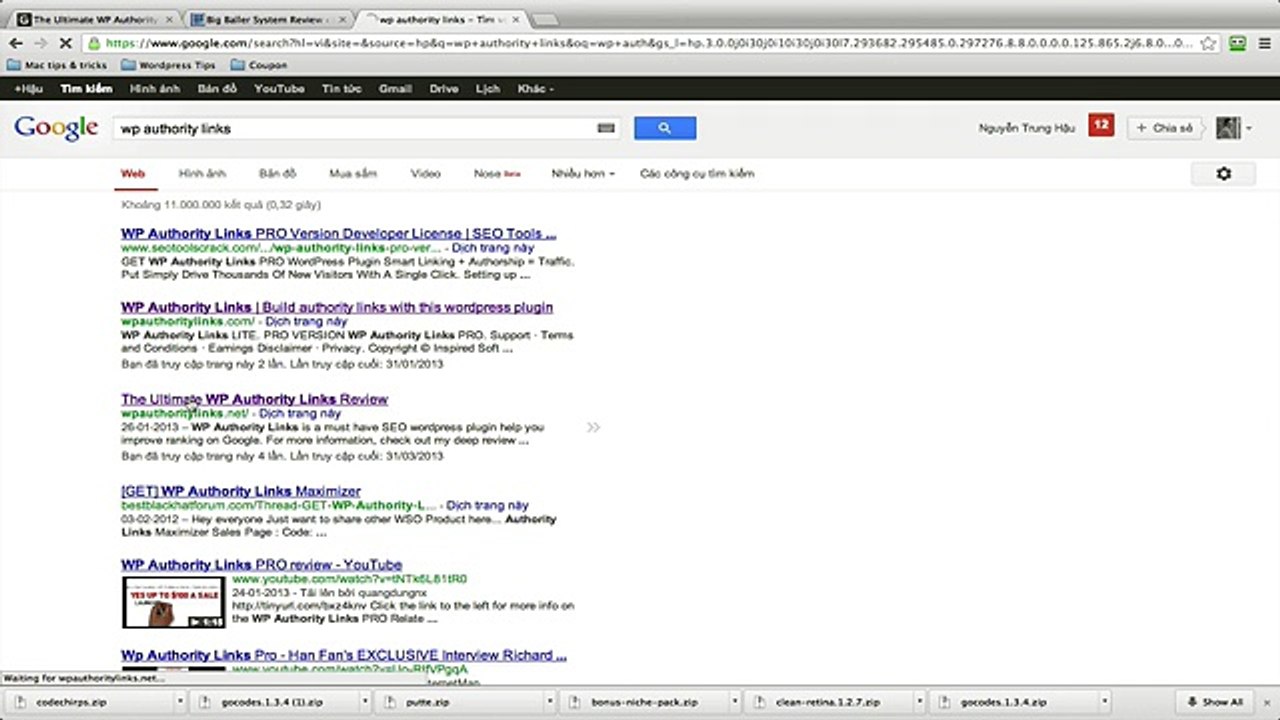Open Lịch in the black bar

[x=488, y=89]
